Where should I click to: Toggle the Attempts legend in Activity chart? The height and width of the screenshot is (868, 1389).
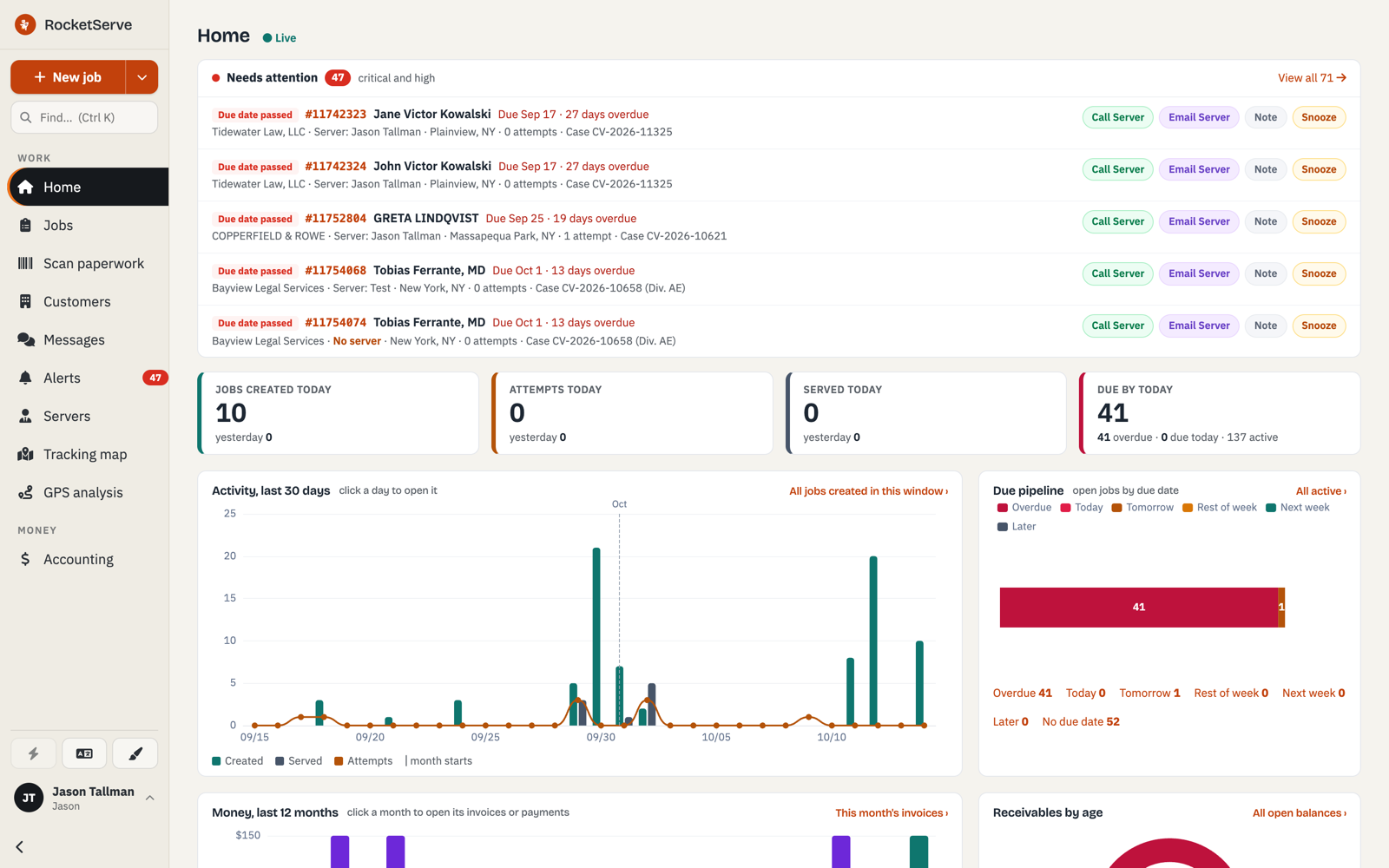coord(364,761)
